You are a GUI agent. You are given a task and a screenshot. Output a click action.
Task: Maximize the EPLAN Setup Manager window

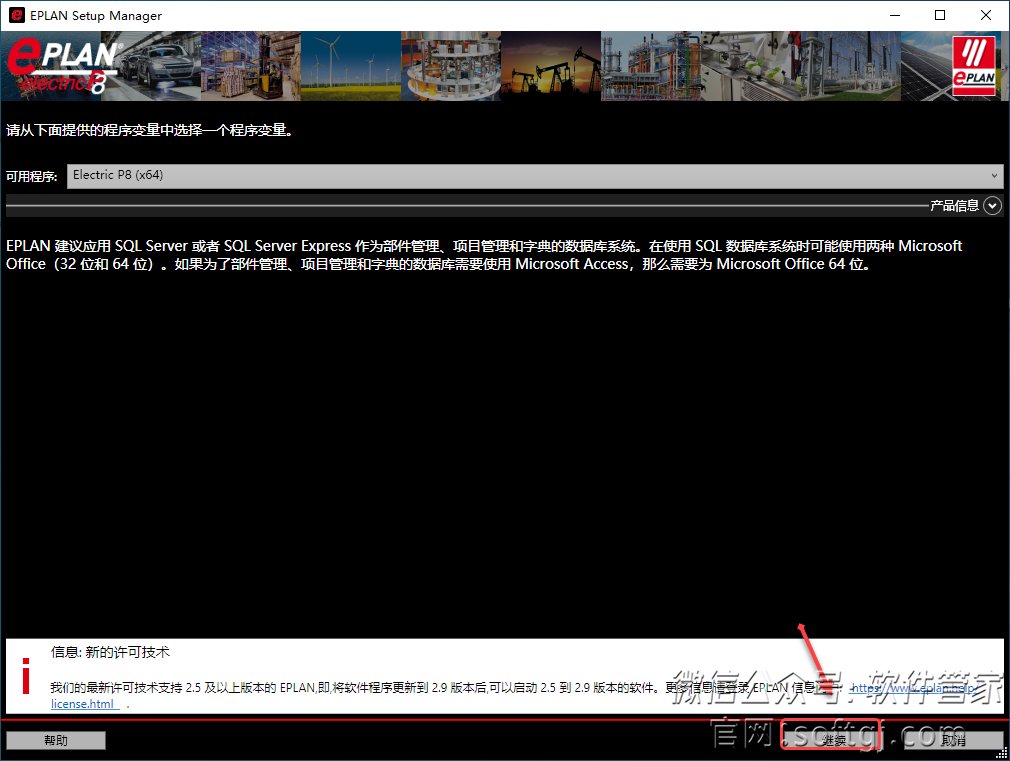click(x=940, y=15)
